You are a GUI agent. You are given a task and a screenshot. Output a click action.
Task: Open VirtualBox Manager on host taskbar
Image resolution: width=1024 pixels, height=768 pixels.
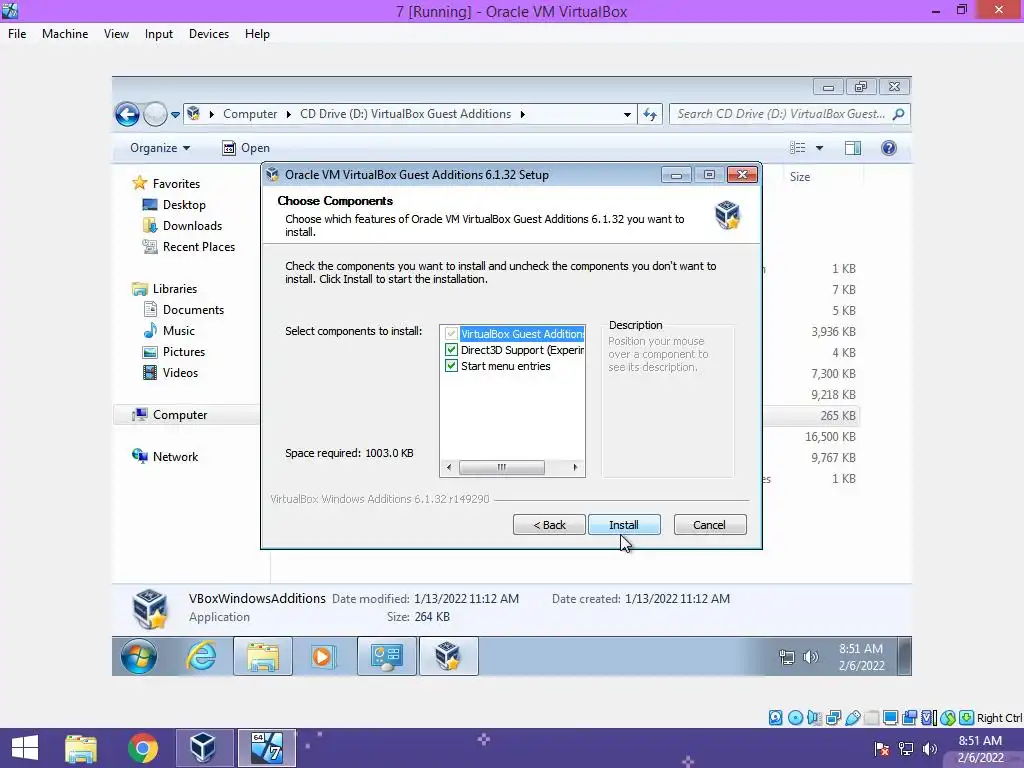[202, 748]
